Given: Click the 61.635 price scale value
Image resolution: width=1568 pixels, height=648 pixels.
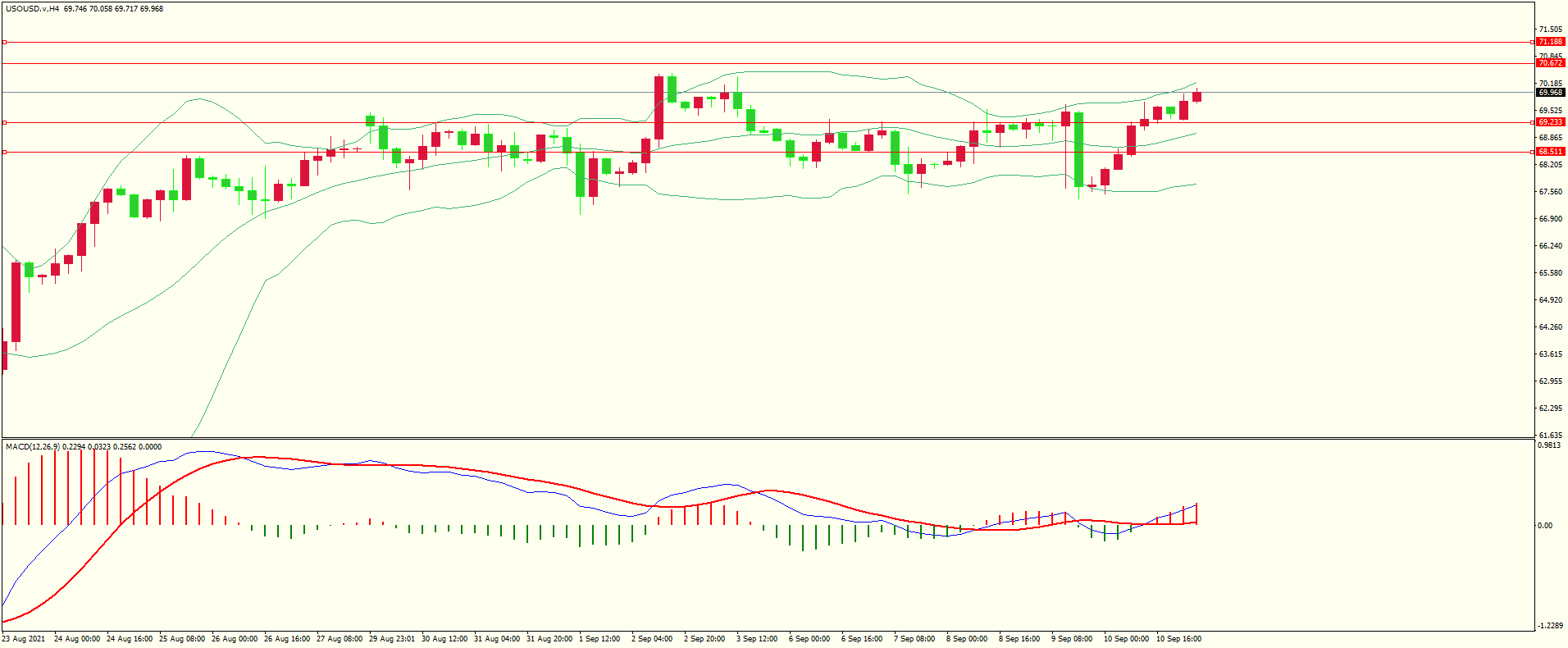Looking at the screenshot, I should [x=1551, y=436].
